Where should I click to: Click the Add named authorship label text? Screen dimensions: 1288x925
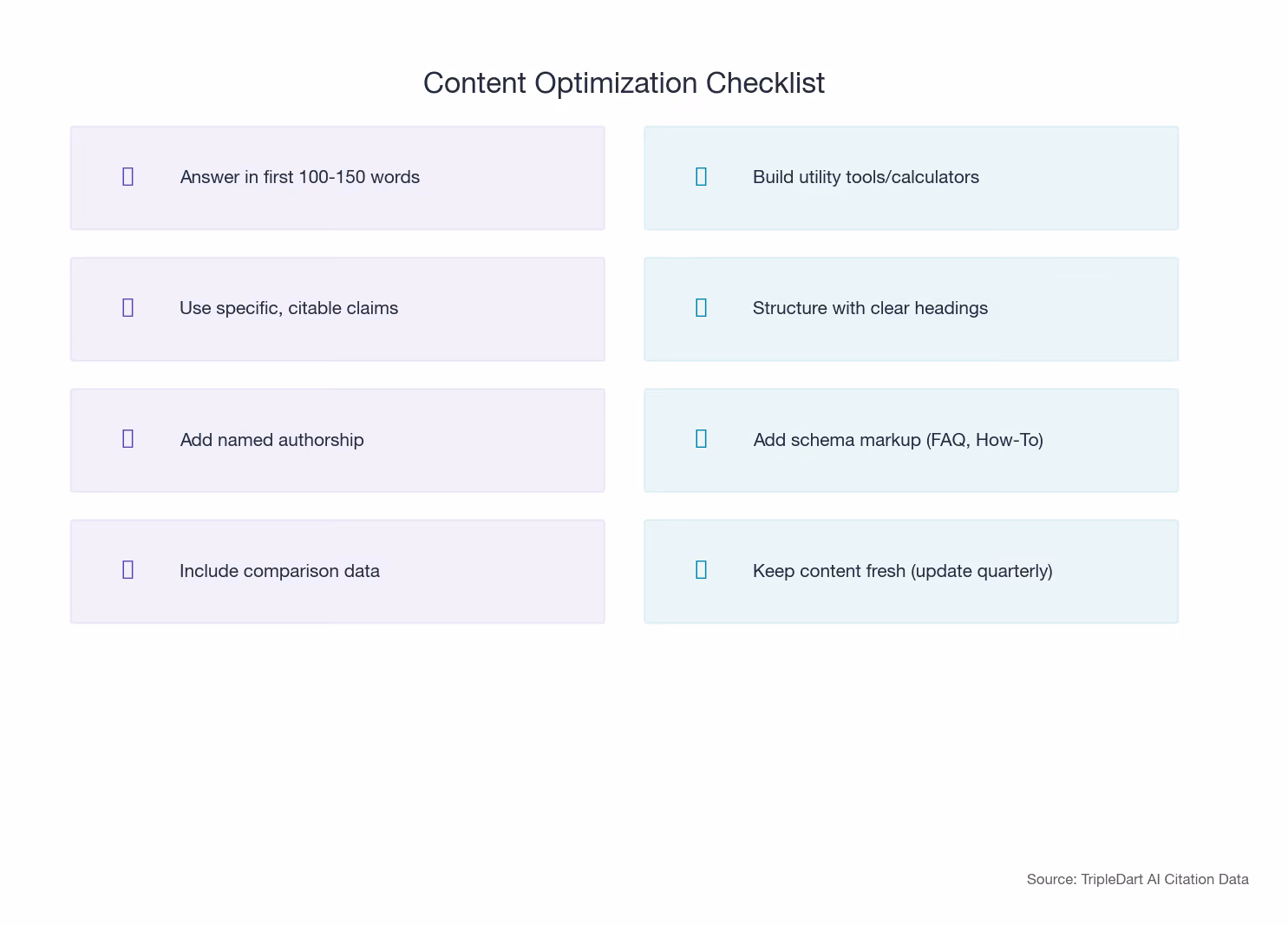click(271, 440)
